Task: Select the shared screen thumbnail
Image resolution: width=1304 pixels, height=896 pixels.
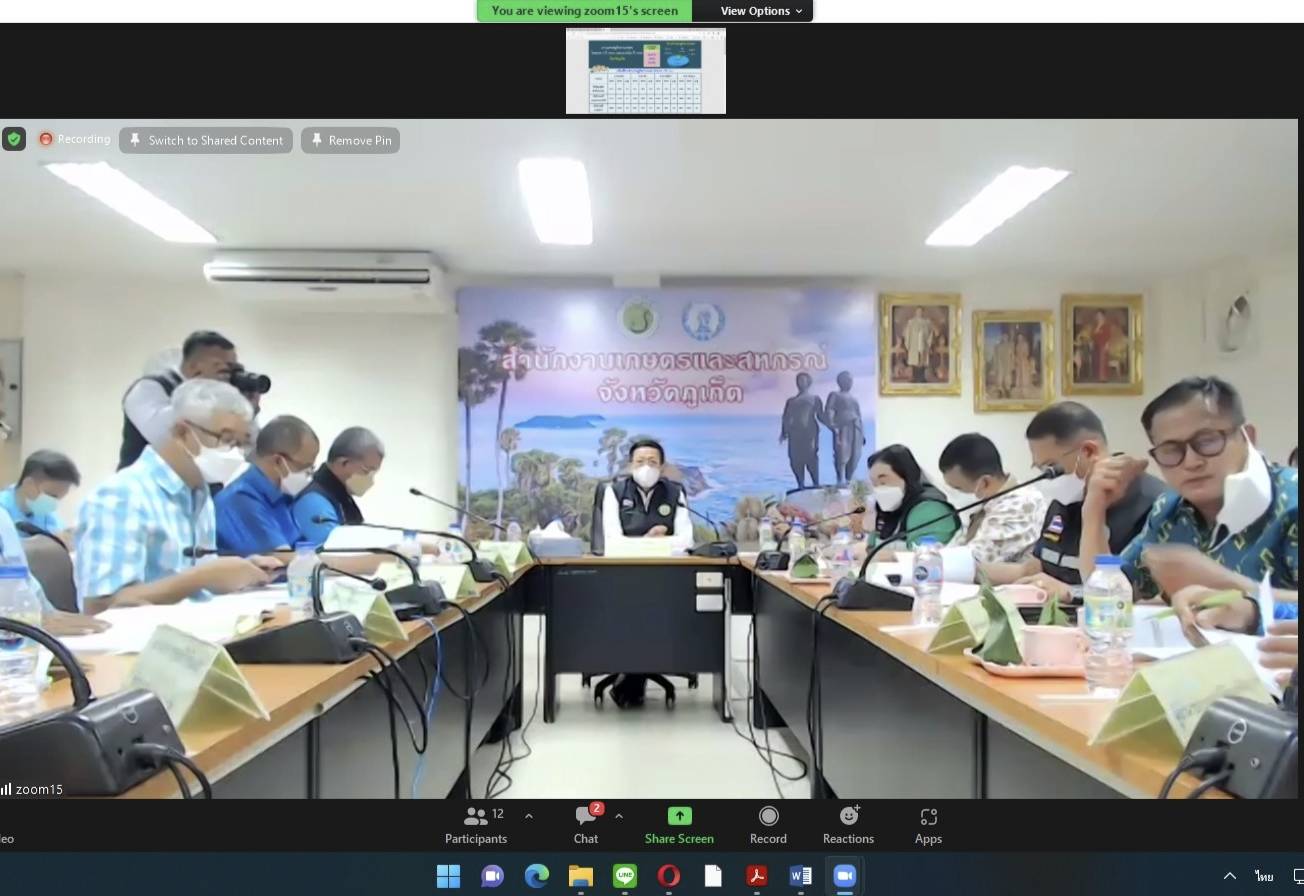Action: click(x=646, y=70)
